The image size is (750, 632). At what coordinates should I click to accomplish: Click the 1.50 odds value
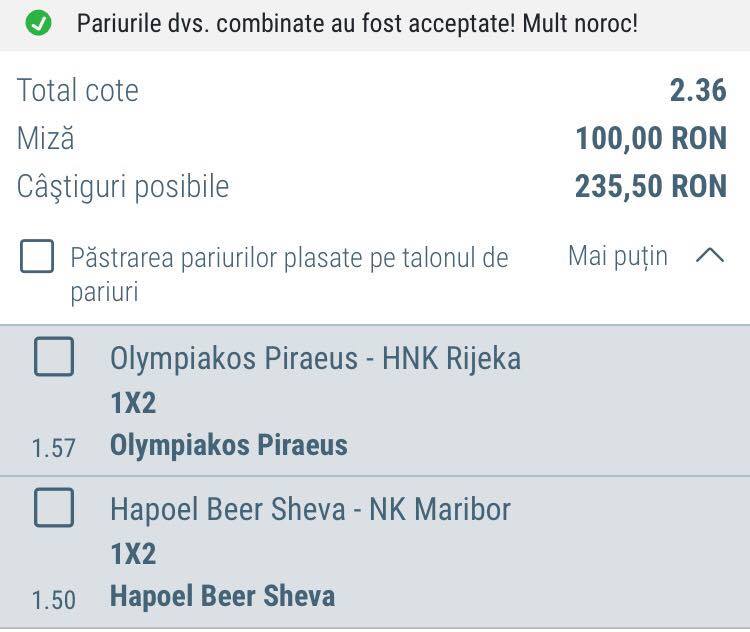click(x=54, y=599)
